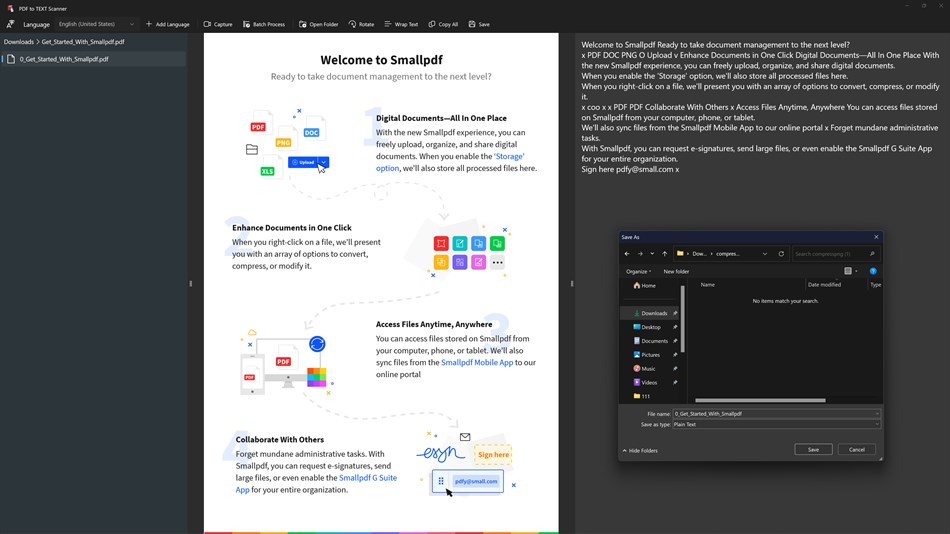Click the horizontal scrollbar in file list
This screenshot has width=950, height=534.
(x=760, y=401)
